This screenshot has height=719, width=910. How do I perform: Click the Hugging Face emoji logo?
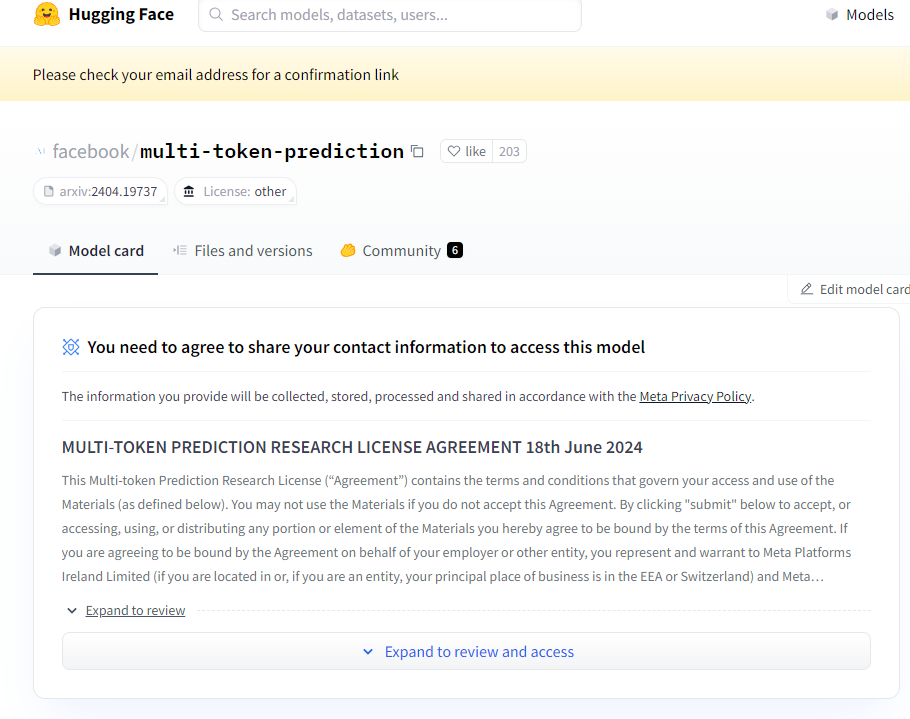(47, 15)
